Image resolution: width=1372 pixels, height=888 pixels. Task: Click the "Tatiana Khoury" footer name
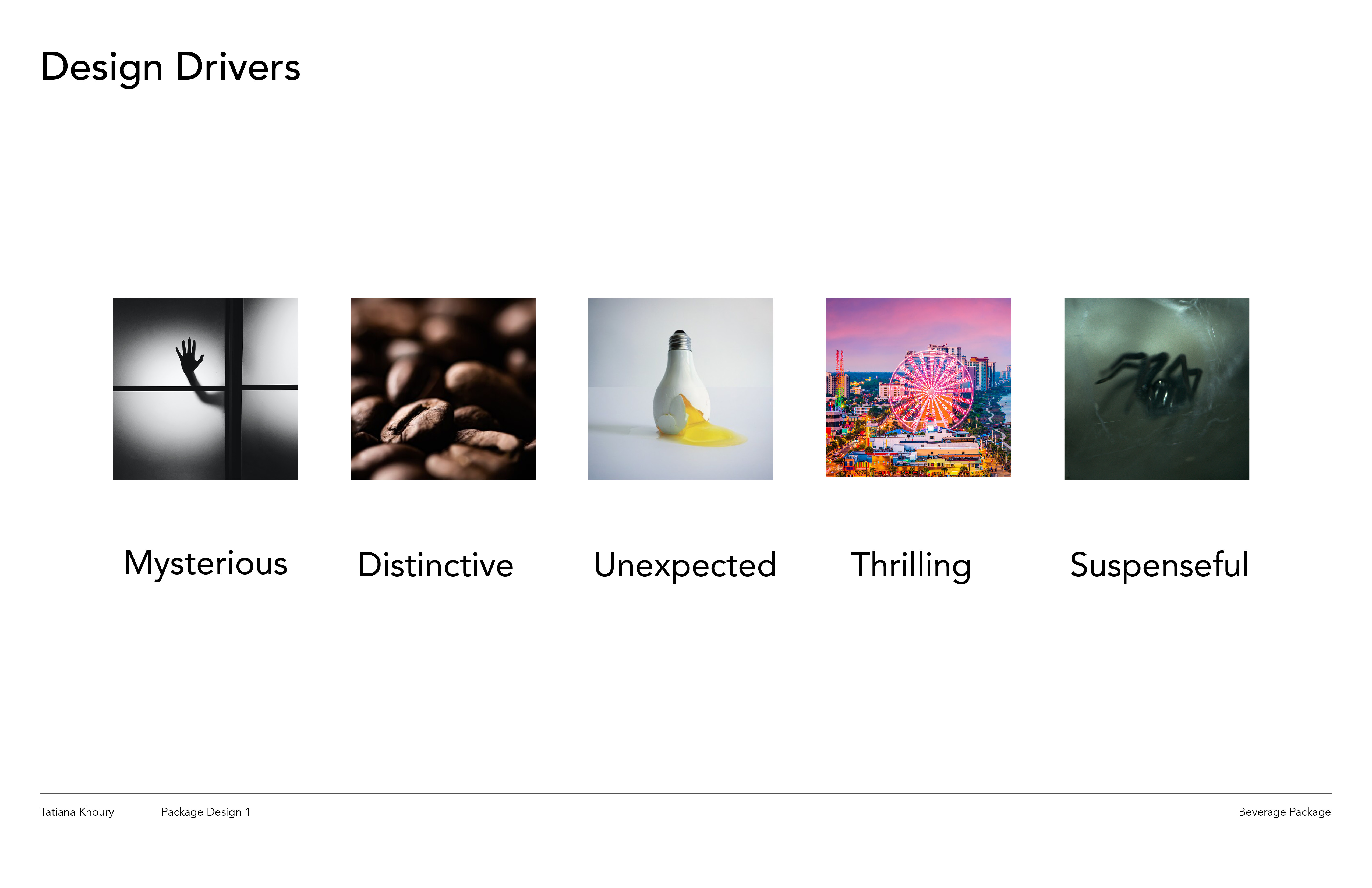pyautogui.click(x=77, y=812)
